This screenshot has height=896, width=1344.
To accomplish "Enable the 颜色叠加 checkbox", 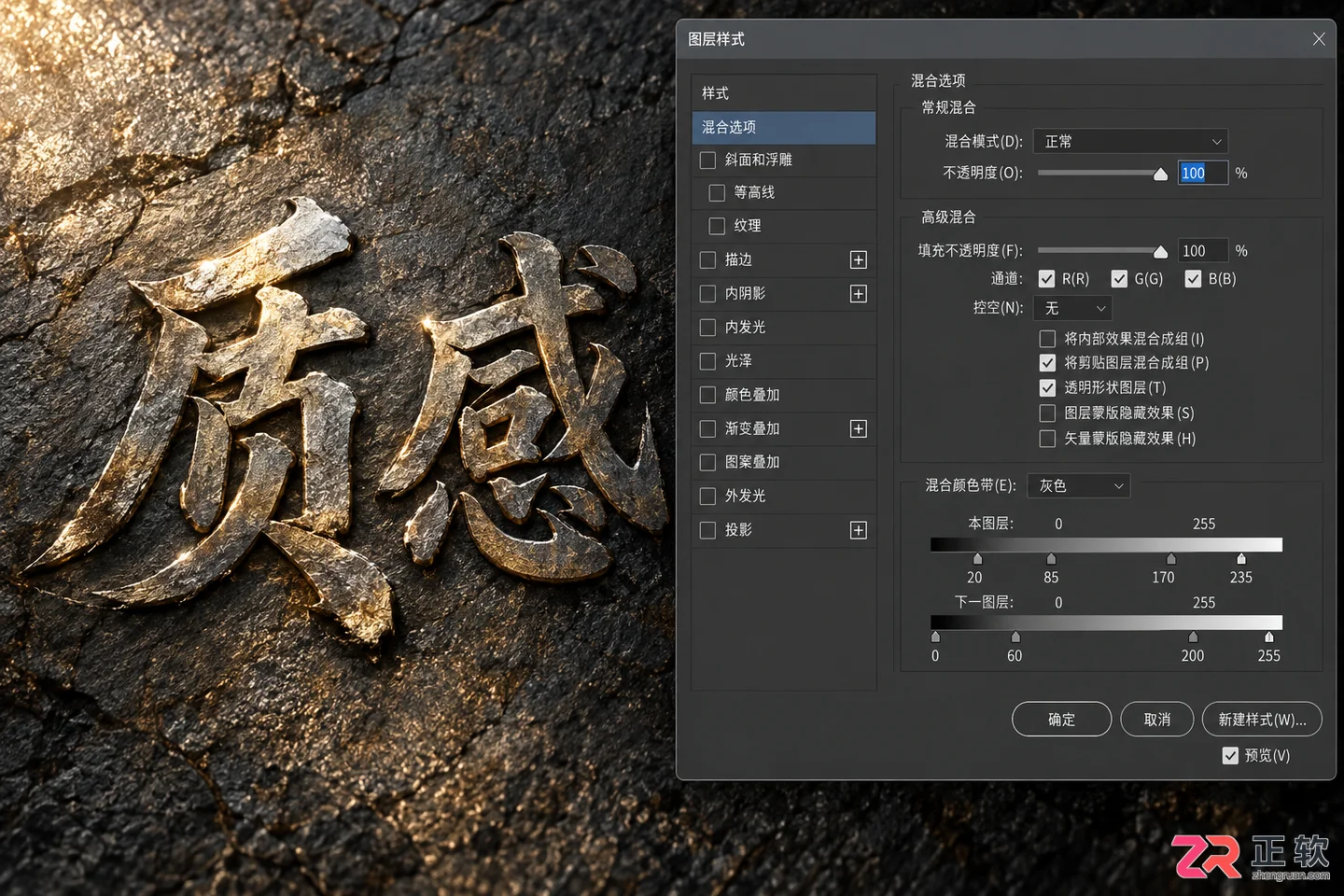I will [708, 395].
